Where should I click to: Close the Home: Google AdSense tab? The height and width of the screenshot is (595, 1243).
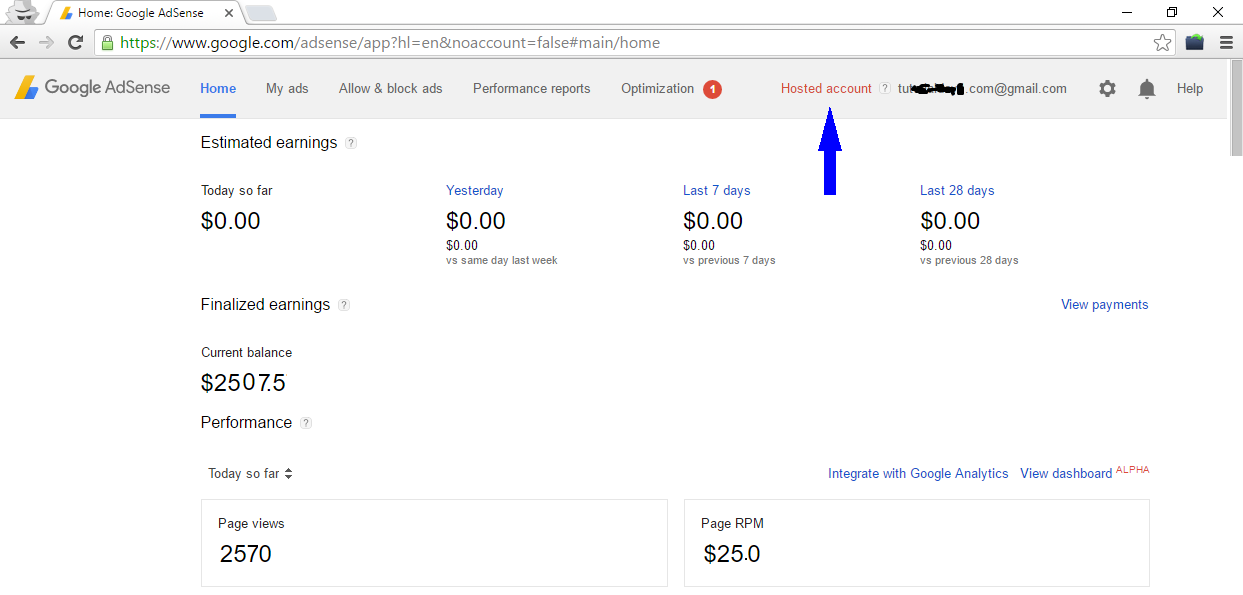229,13
